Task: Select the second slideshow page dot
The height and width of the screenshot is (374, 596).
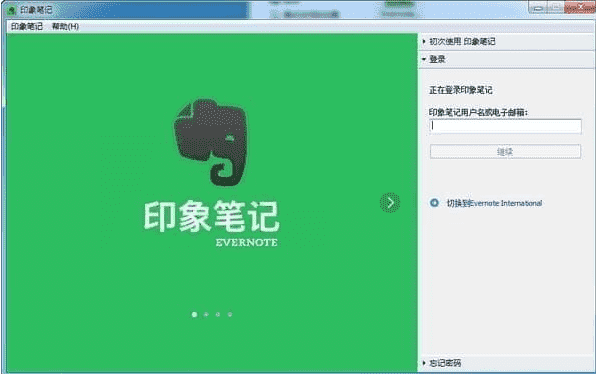Action: 206,314
